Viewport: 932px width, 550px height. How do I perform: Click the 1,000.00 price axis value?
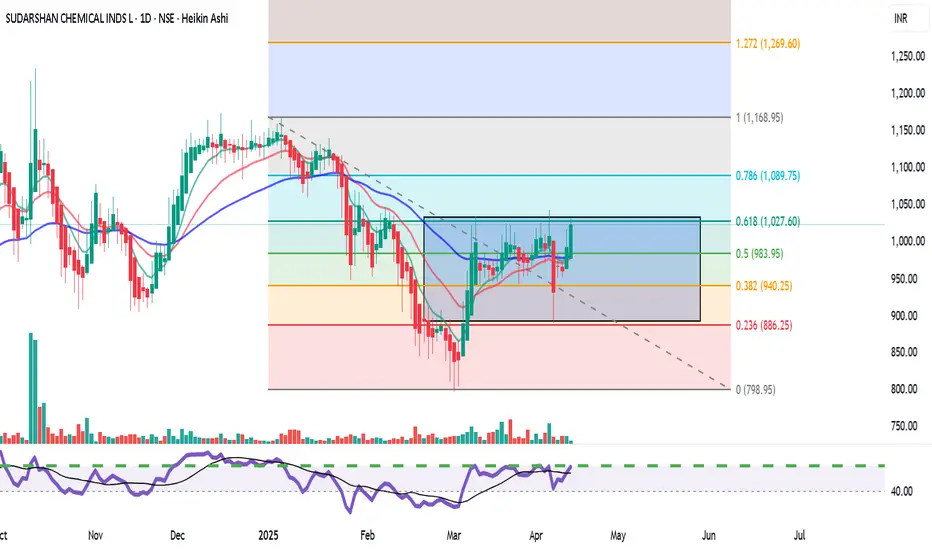click(908, 241)
